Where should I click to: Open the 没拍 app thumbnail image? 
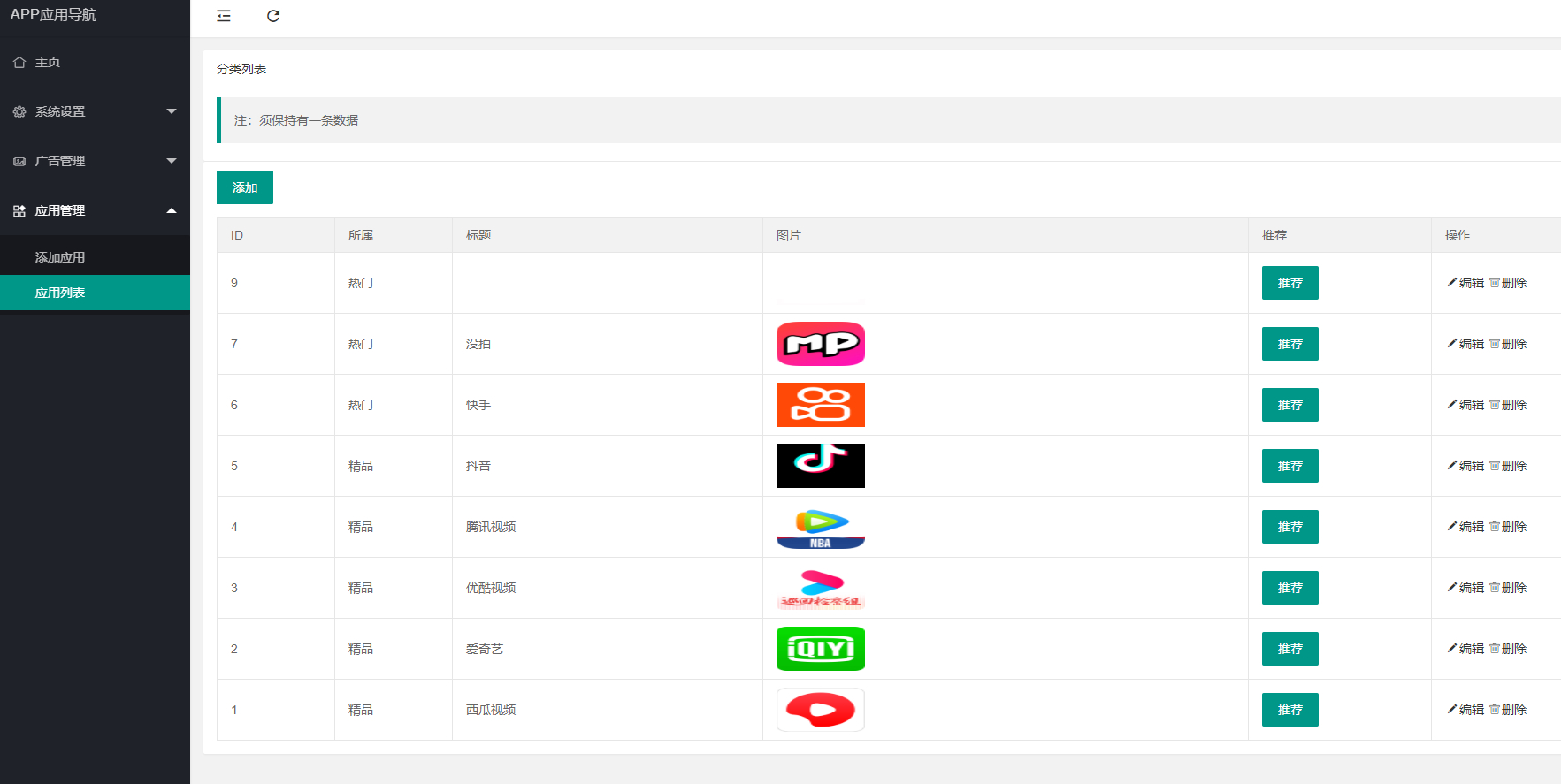(x=821, y=344)
